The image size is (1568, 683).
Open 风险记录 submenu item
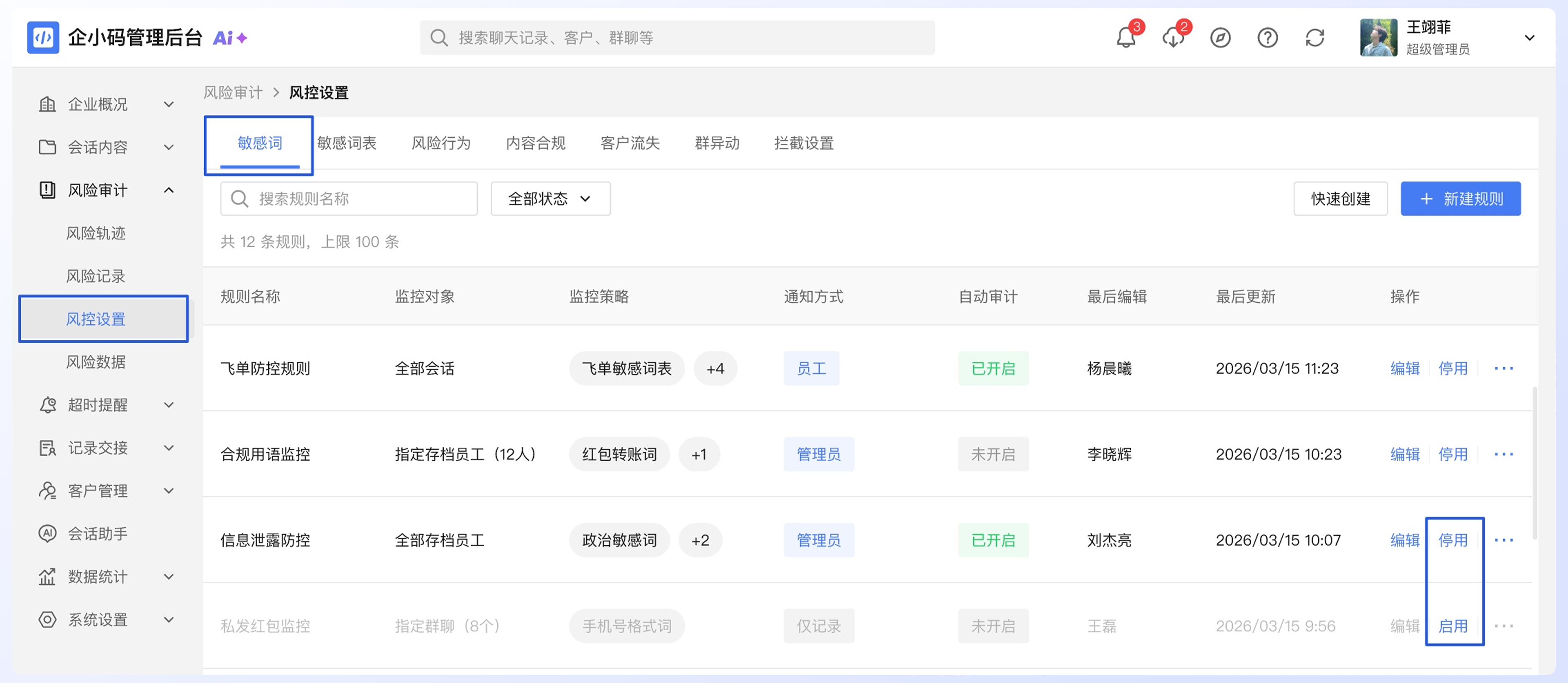click(96, 277)
